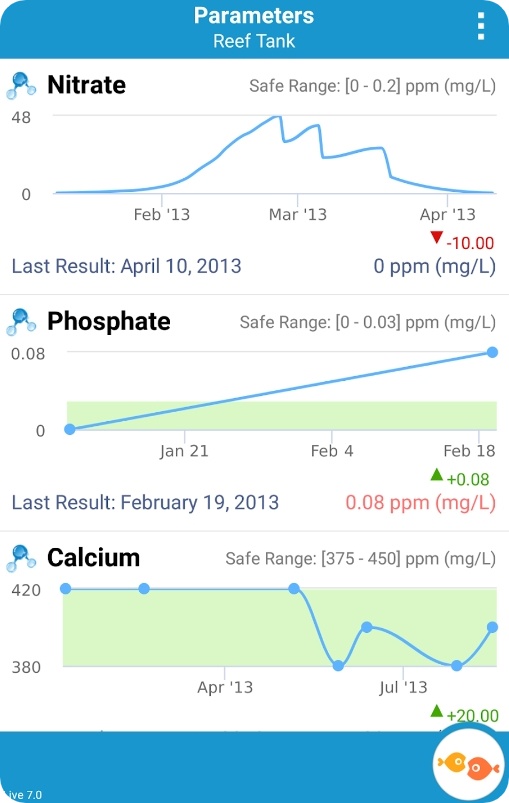Open the Phosphate parameter heading
The width and height of the screenshot is (509, 803).
[x=109, y=322]
